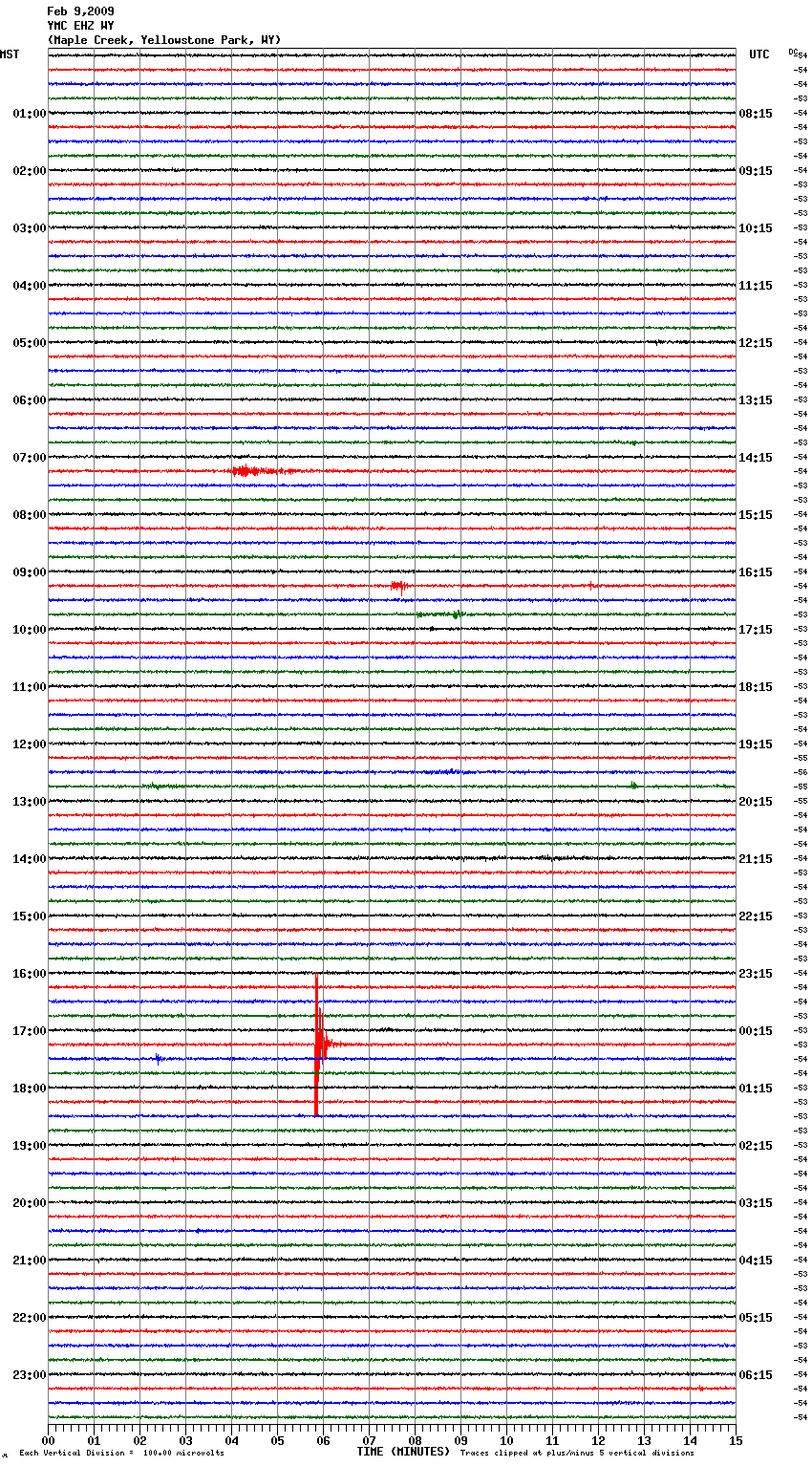
Task: Click the '23:00' MST hour label
Action: click(29, 1375)
